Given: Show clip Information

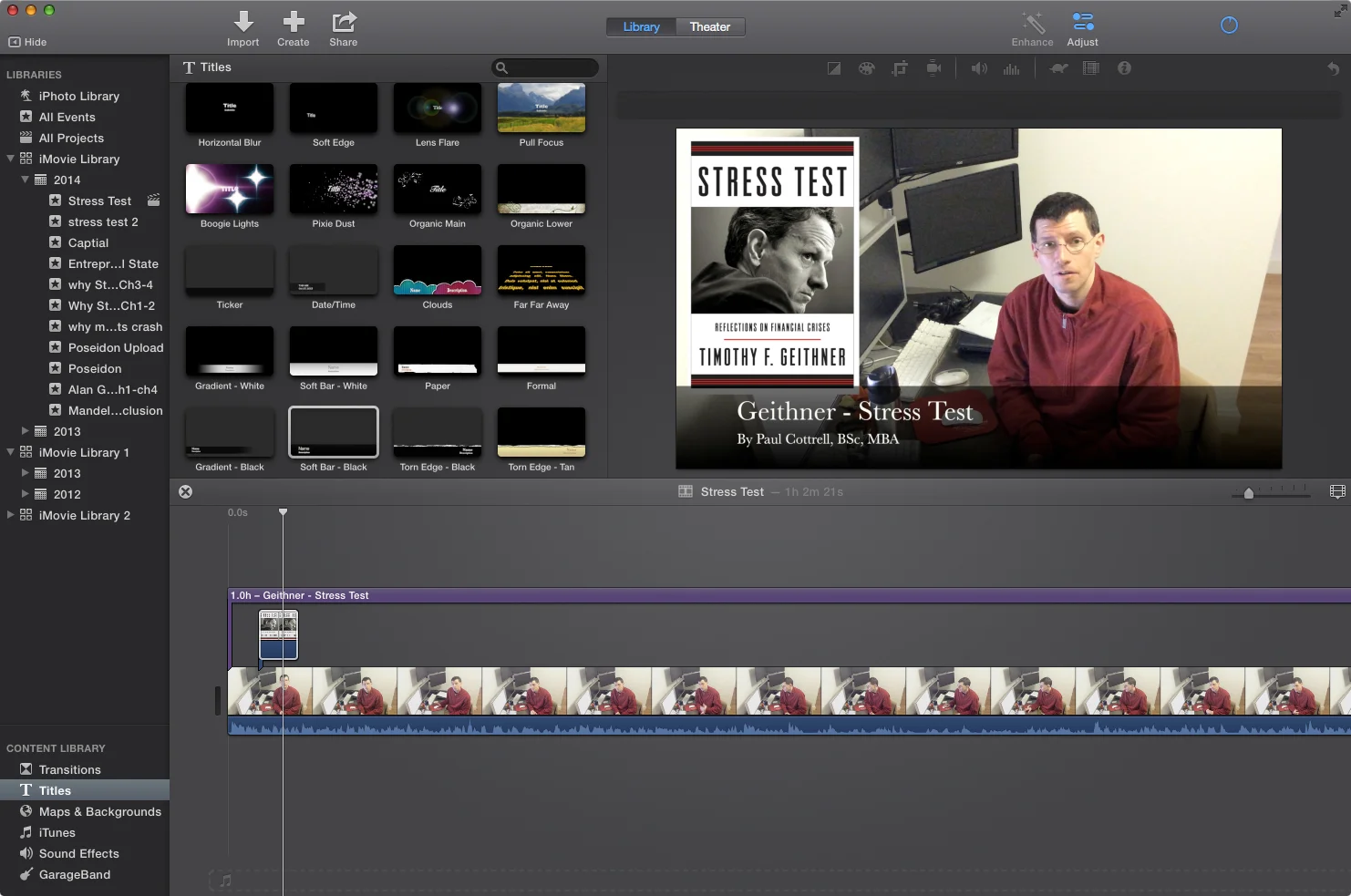Looking at the screenshot, I should pyautogui.click(x=1124, y=68).
